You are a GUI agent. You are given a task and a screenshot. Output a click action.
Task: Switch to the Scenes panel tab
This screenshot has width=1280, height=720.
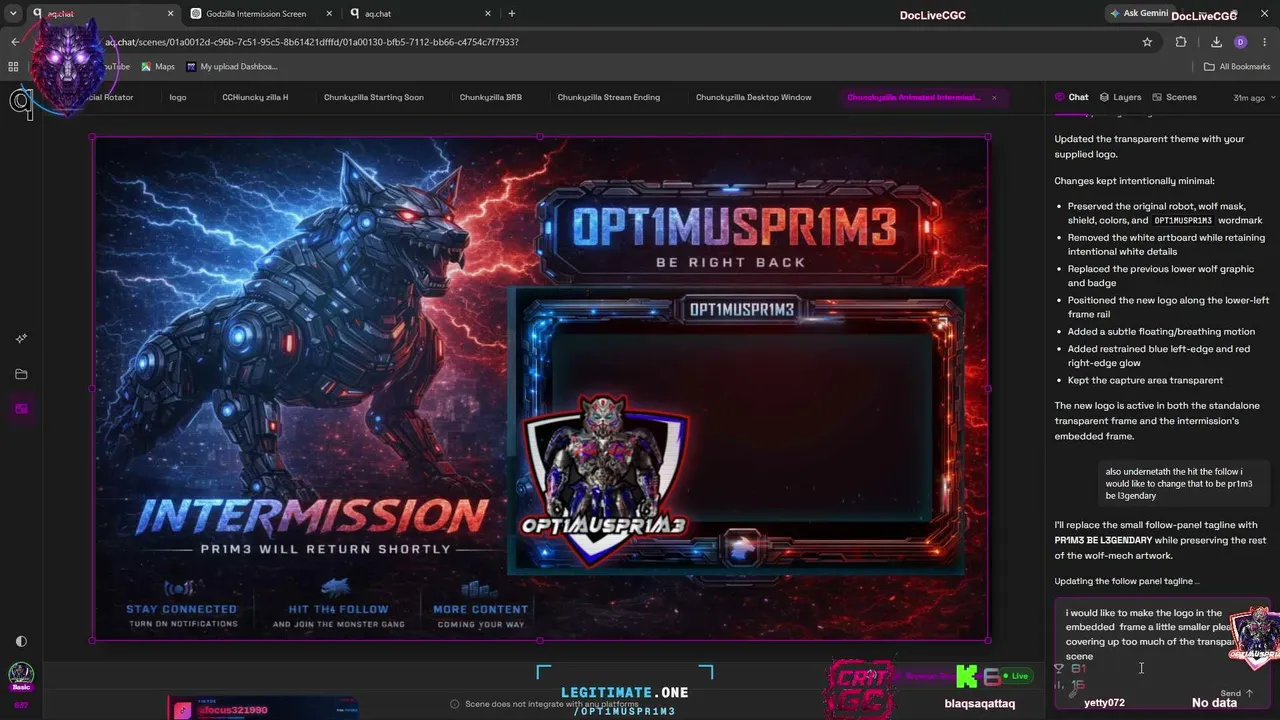point(1174,97)
